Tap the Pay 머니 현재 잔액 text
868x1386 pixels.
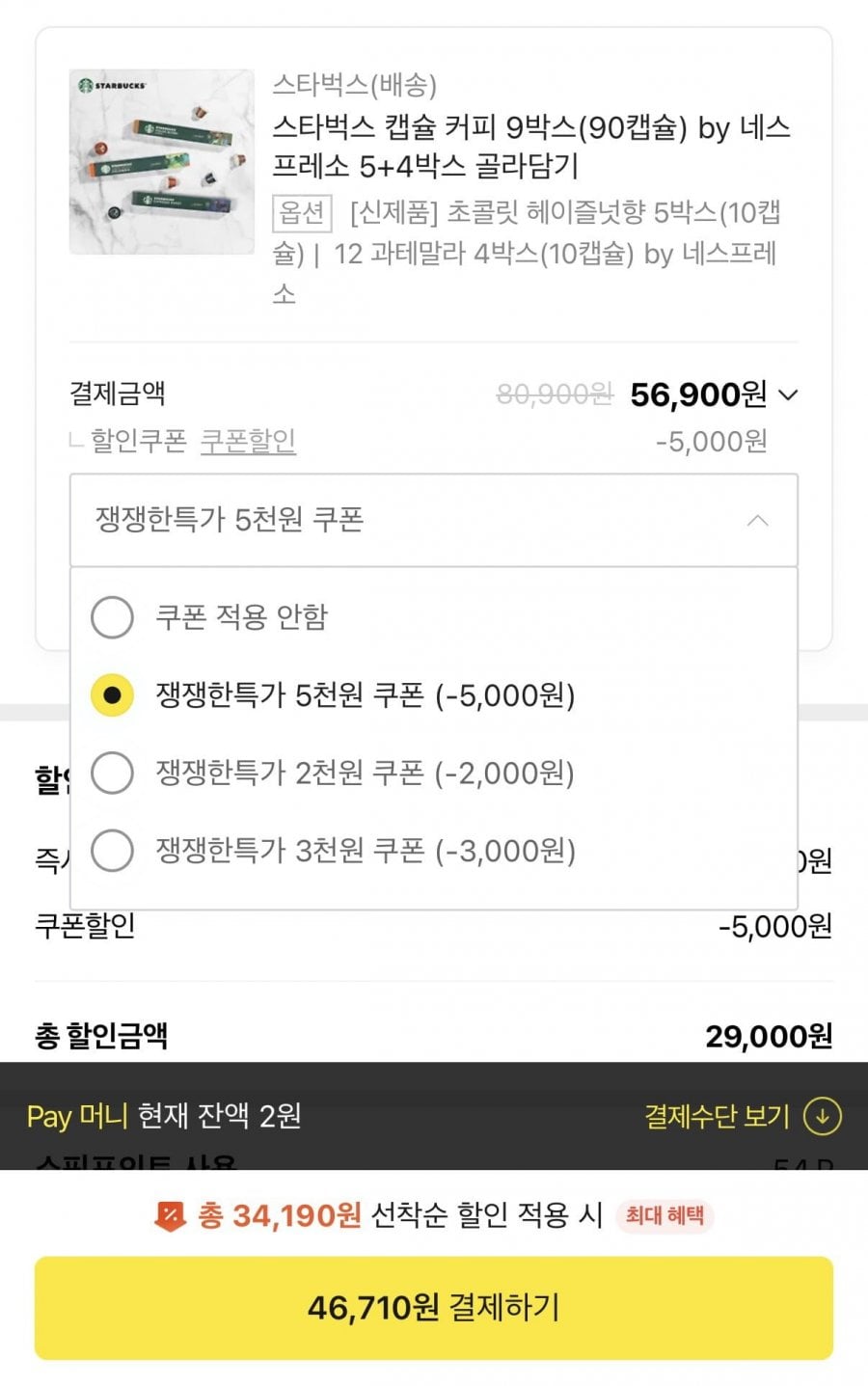[164, 1116]
